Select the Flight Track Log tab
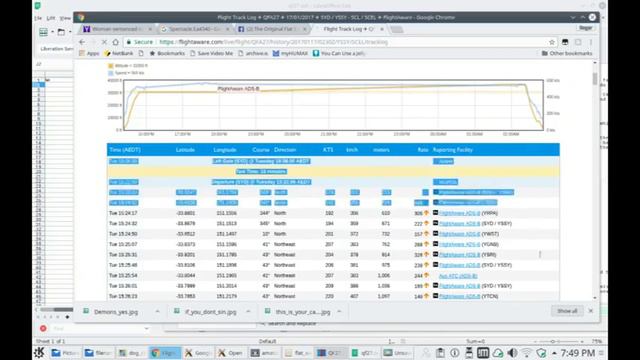The image size is (640, 360). (x=348, y=29)
